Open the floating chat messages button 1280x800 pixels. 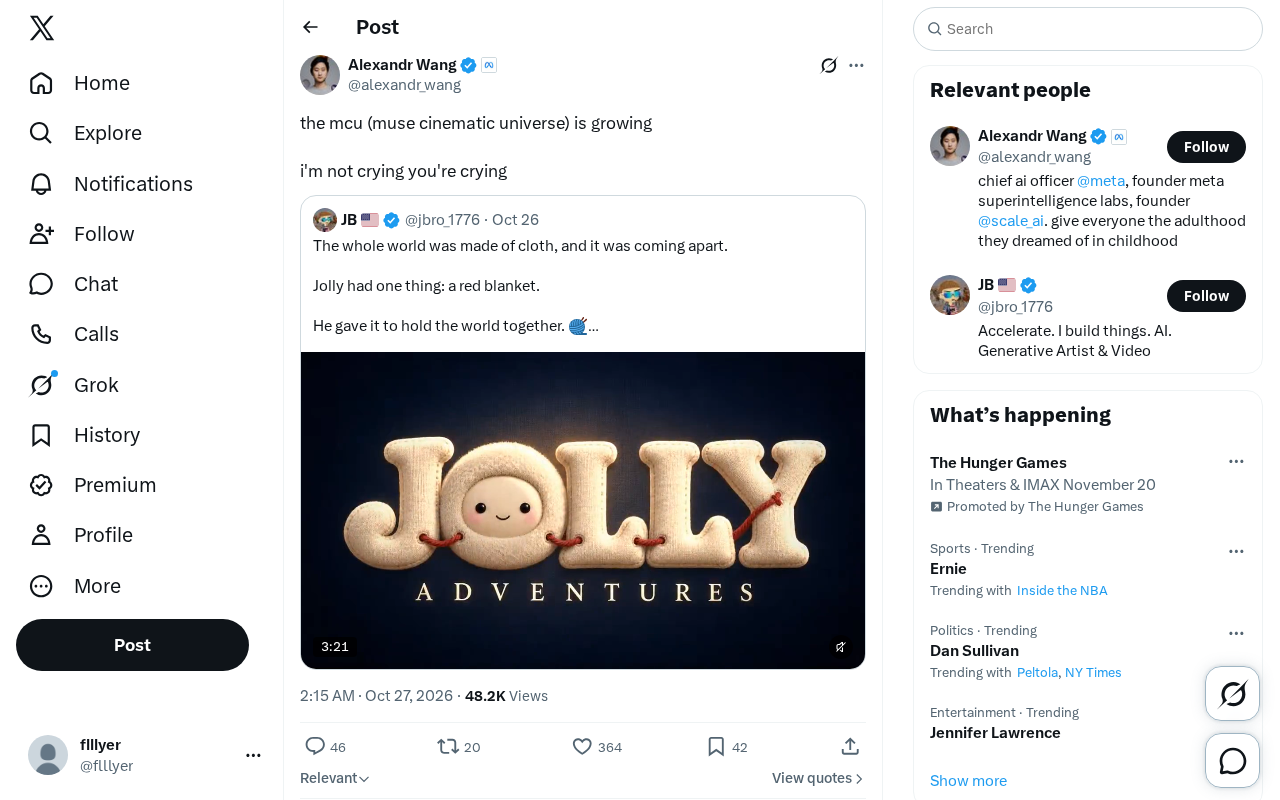tap(1232, 761)
